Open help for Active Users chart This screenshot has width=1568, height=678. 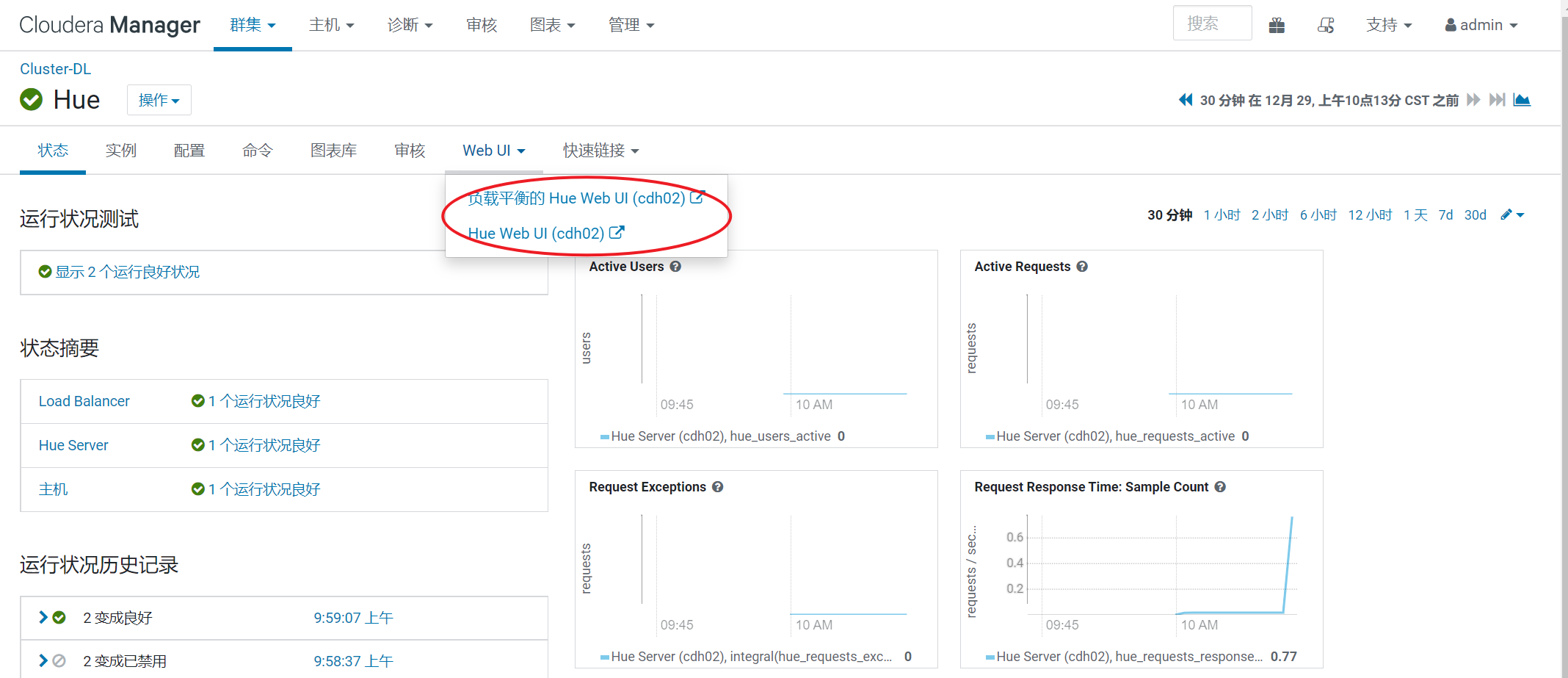pyautogui.click(x=675, y=267)
